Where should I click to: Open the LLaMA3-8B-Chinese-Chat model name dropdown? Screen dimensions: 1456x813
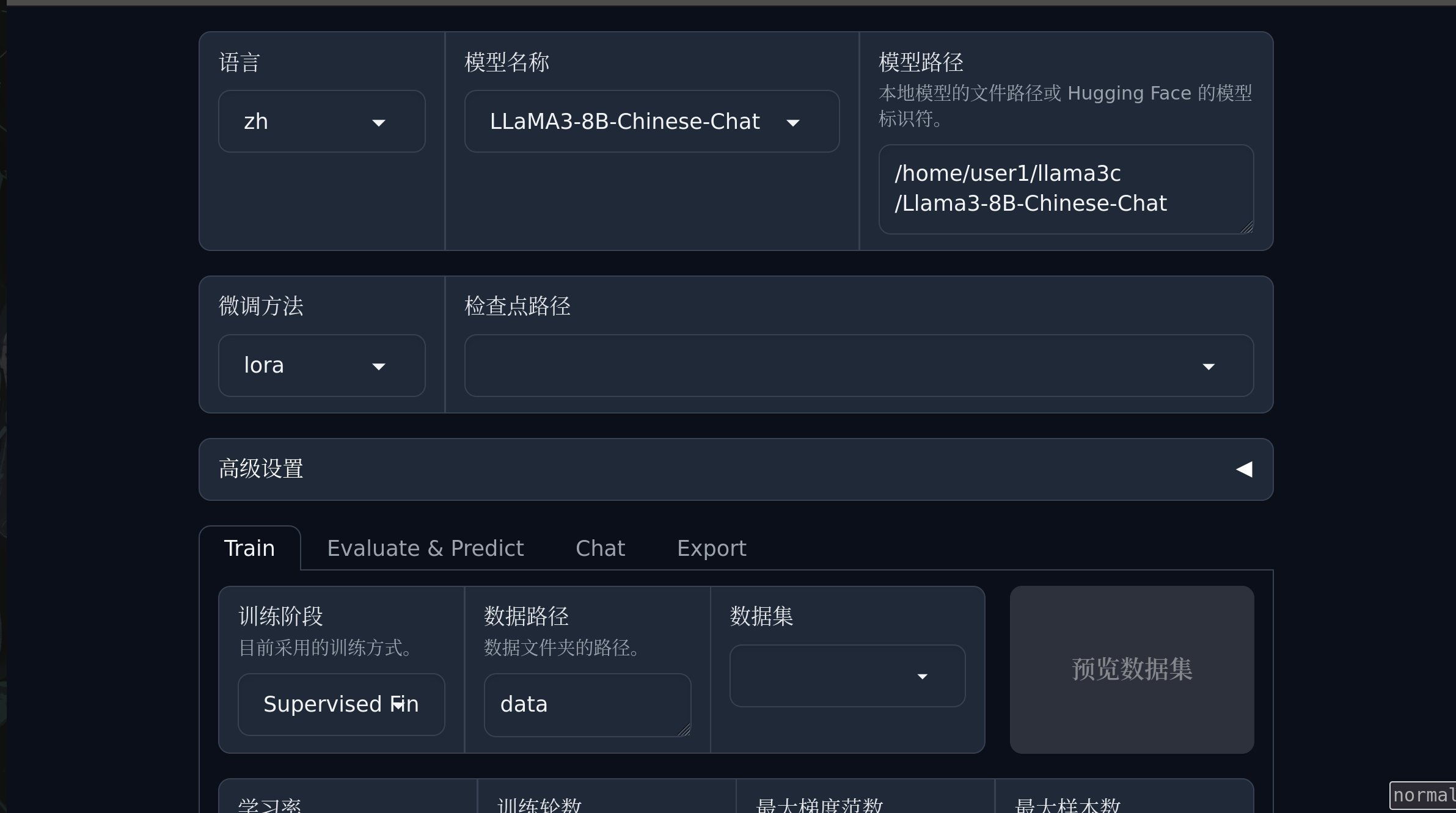[652, 122]
